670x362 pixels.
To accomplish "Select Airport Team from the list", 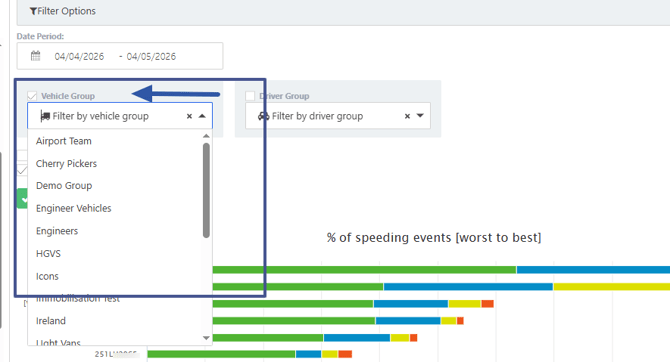I will click(x=64, y=141).
